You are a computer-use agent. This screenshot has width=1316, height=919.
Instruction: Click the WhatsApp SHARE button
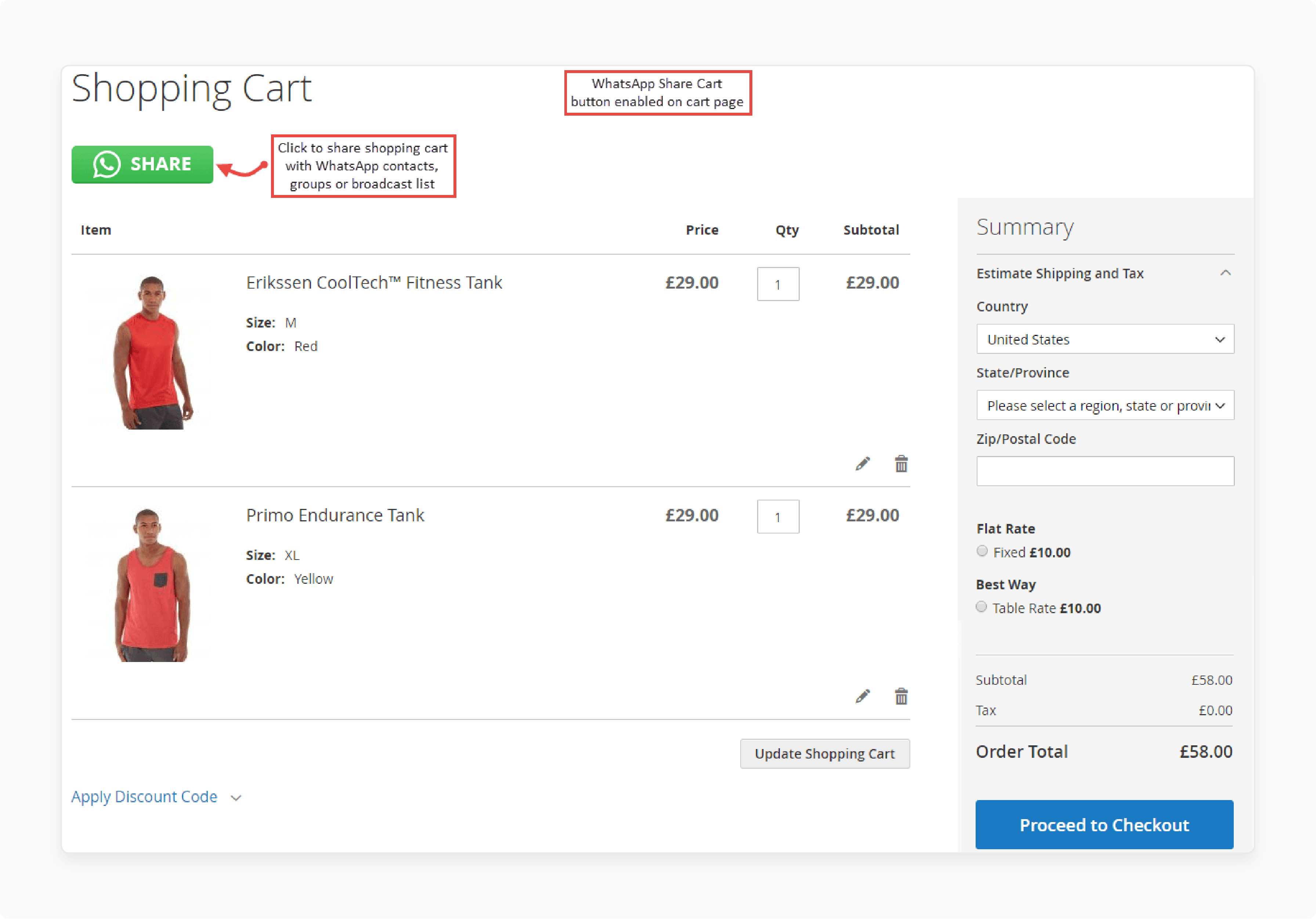[x=142, y=164]
